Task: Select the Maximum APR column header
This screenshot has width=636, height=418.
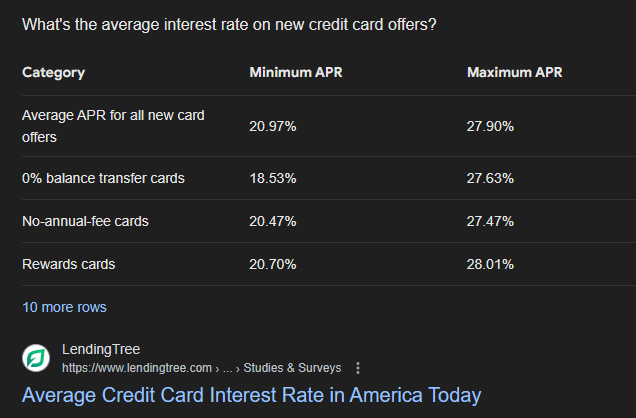Action: 515,72
